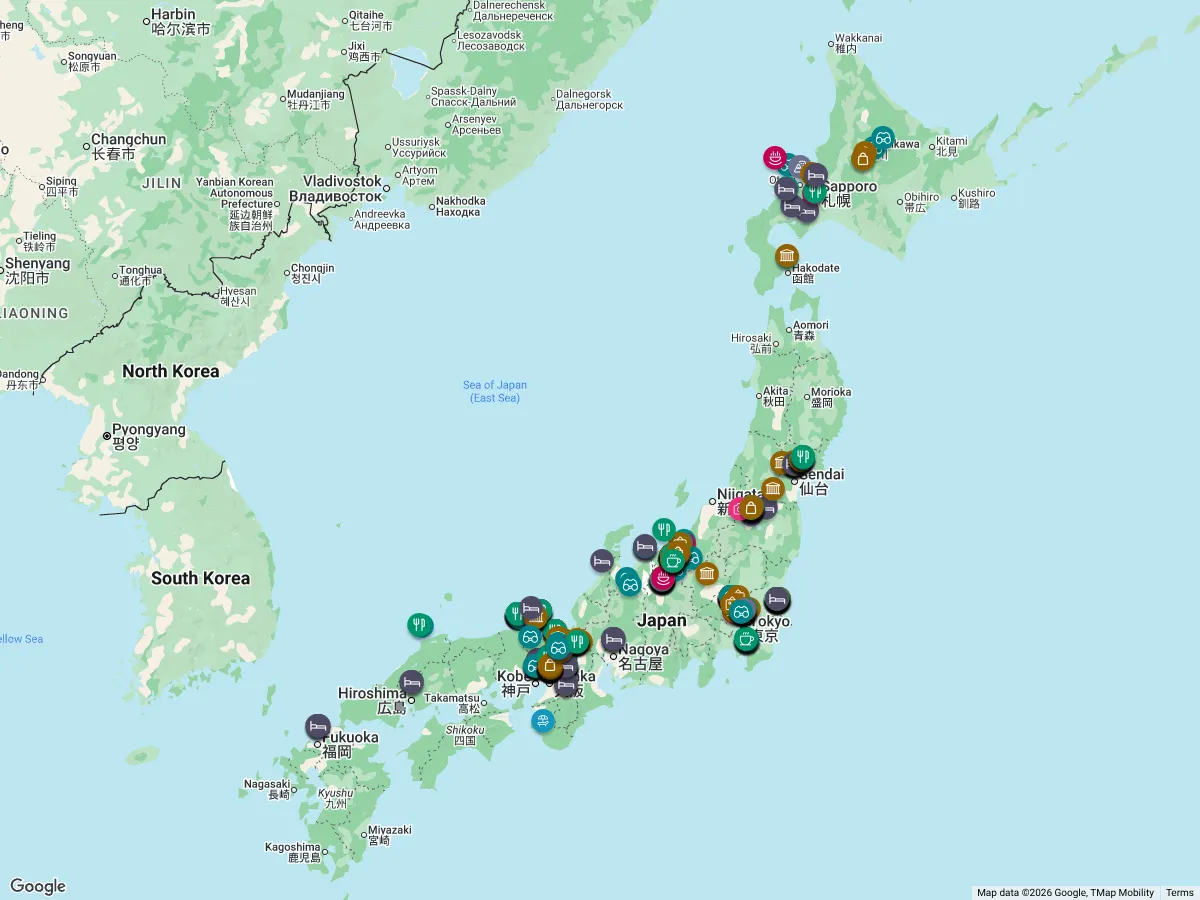This screenshot has height=900, width=1200.
Task: Click the Map data attribution text
Action: pos(1065,893)
